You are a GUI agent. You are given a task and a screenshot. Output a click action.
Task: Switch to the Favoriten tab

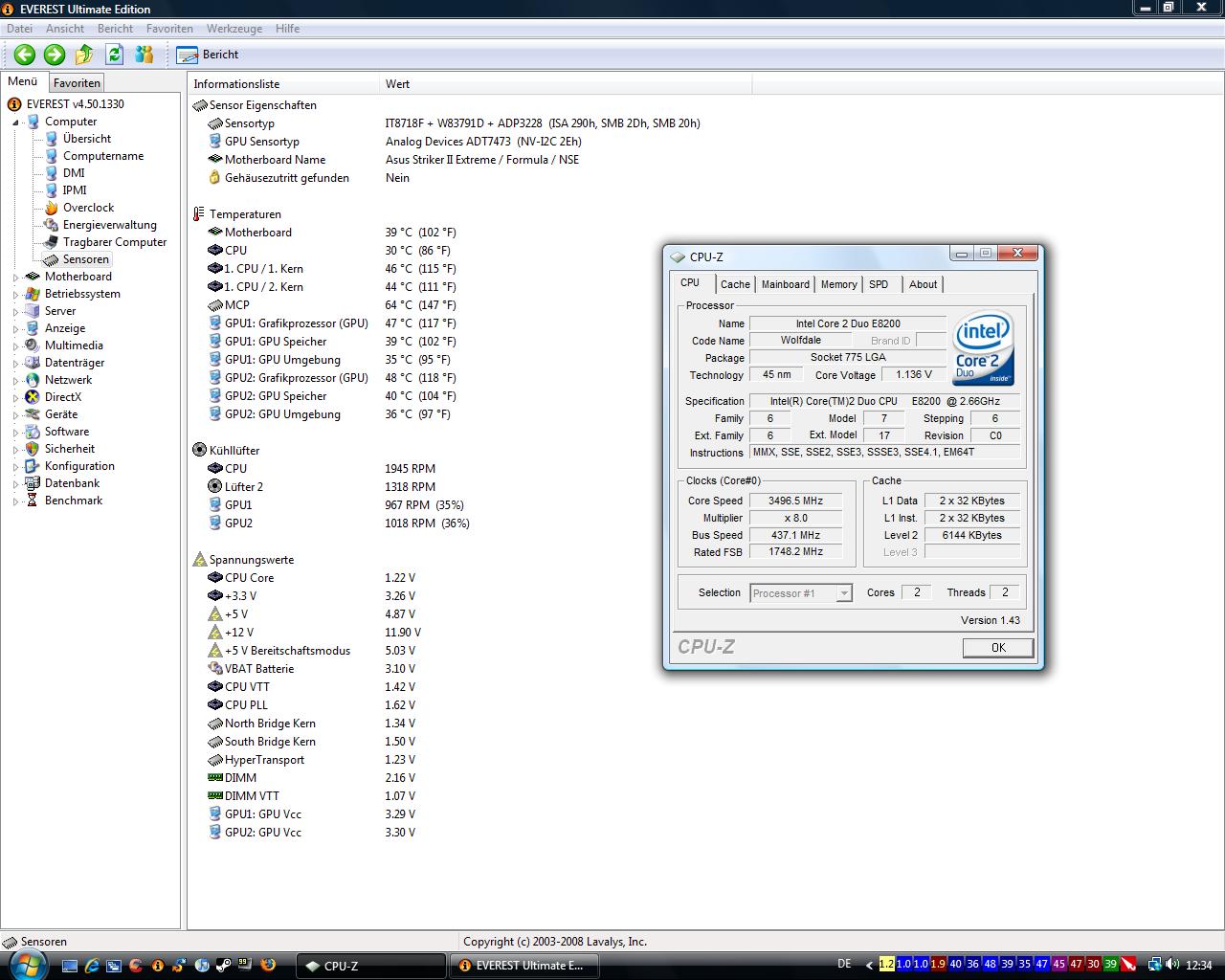coord(77,83)
